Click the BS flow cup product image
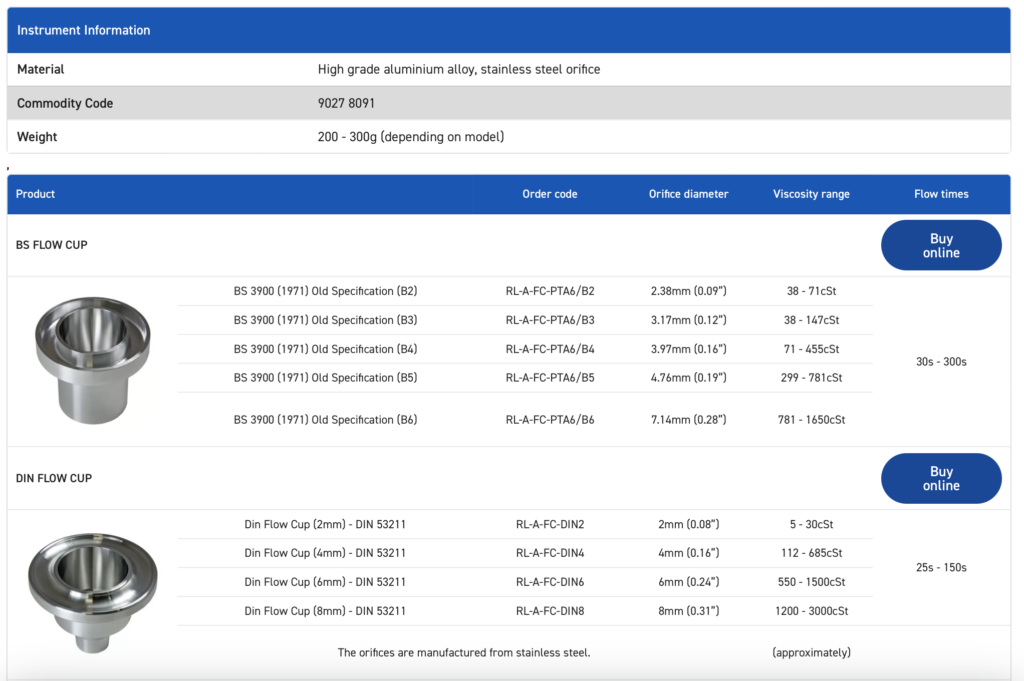 pos(92,360)
